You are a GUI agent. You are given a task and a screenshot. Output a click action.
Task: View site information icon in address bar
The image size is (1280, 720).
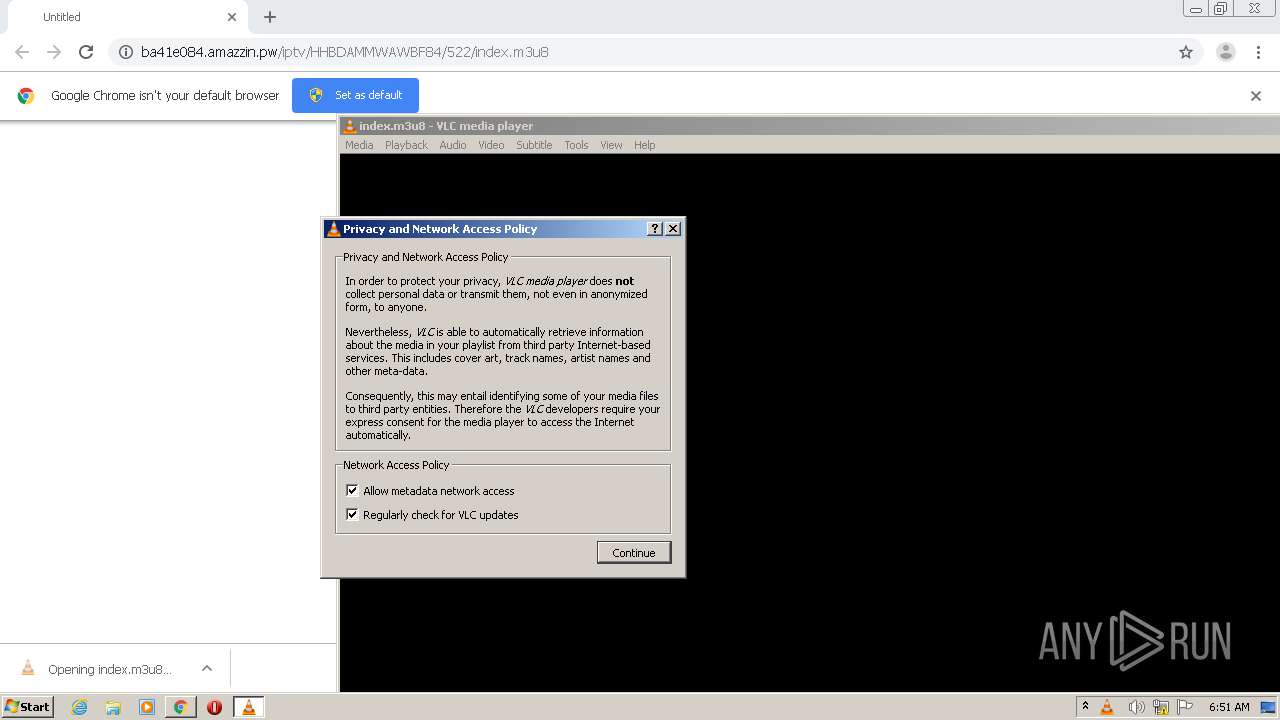tap(126, 52)
